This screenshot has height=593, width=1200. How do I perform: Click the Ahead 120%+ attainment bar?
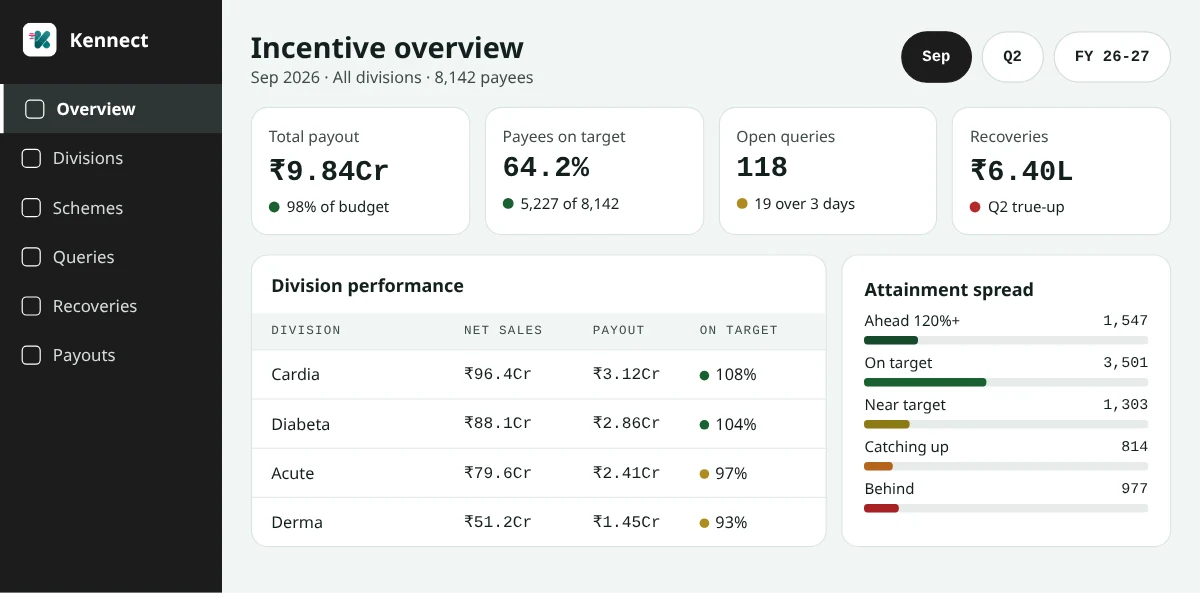pos(1006,341)
